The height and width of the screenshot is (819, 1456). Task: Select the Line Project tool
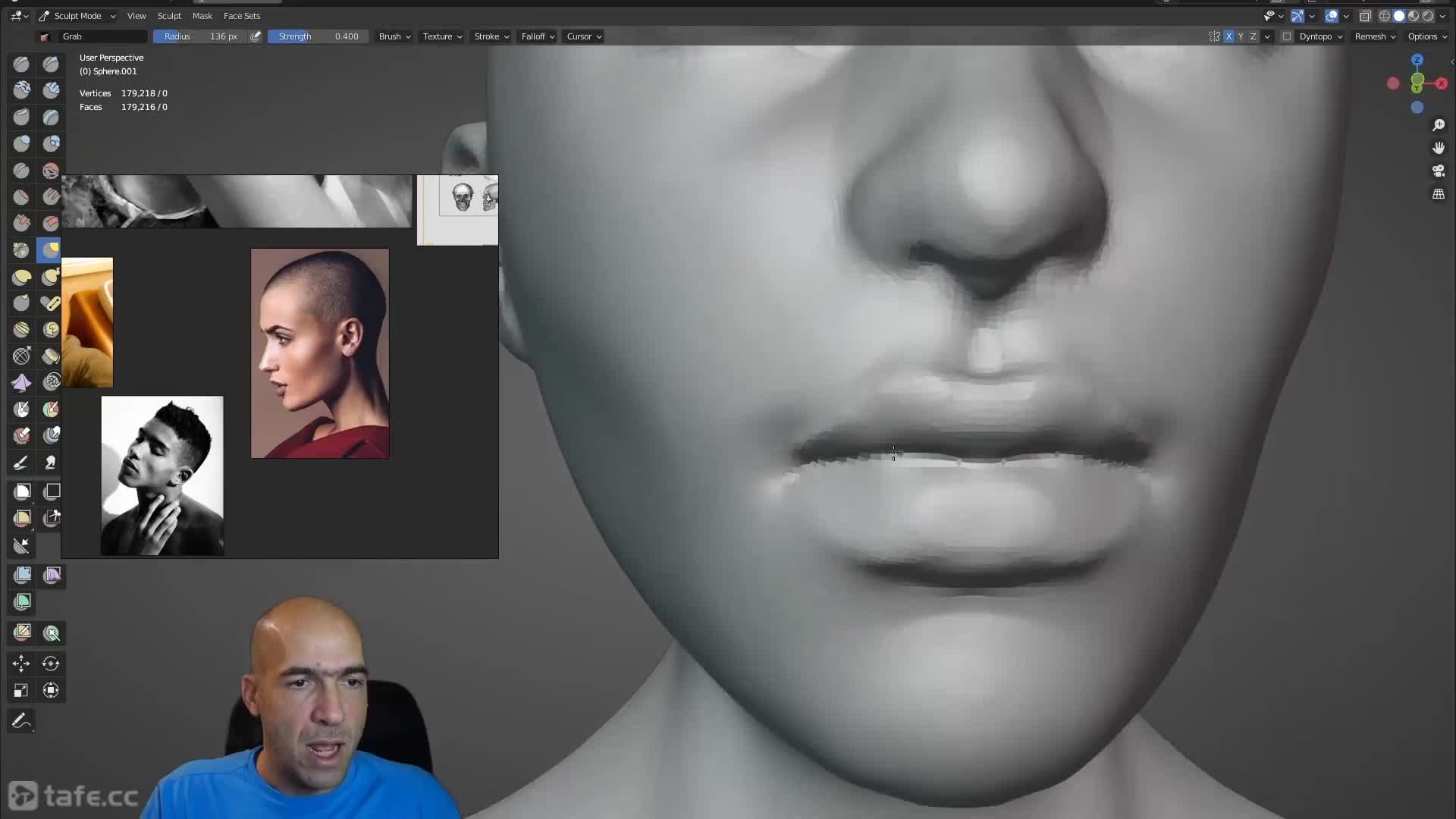[21, 545]
